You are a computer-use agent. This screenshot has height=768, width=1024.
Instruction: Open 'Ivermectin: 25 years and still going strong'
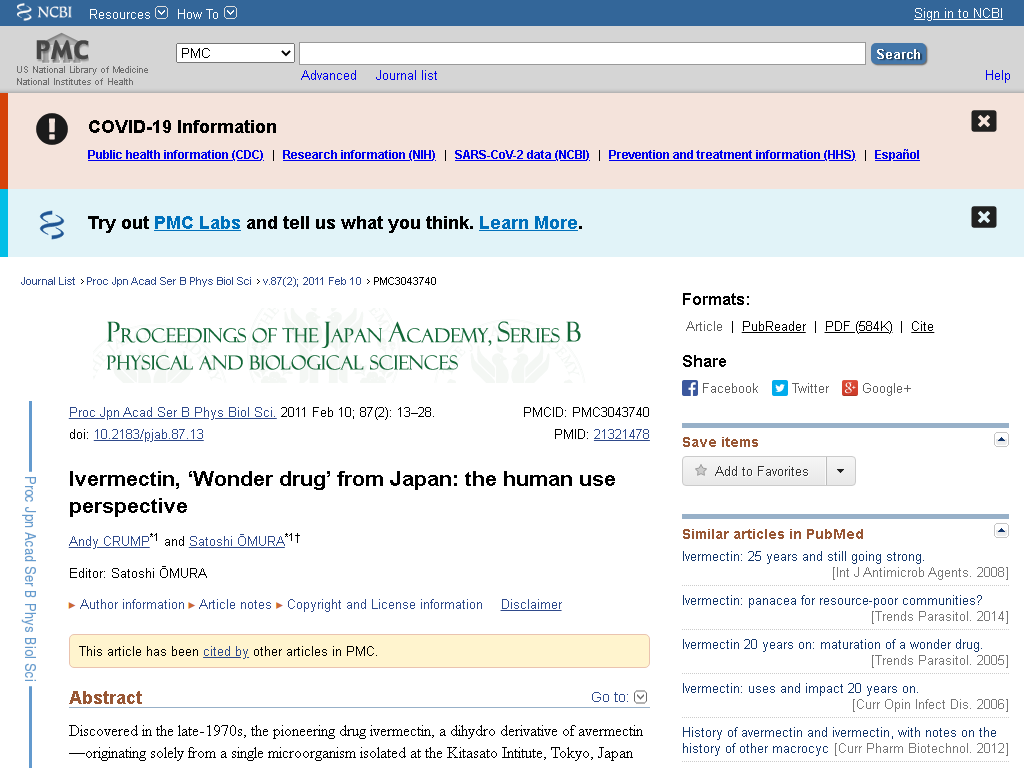(x=803, y=556)
